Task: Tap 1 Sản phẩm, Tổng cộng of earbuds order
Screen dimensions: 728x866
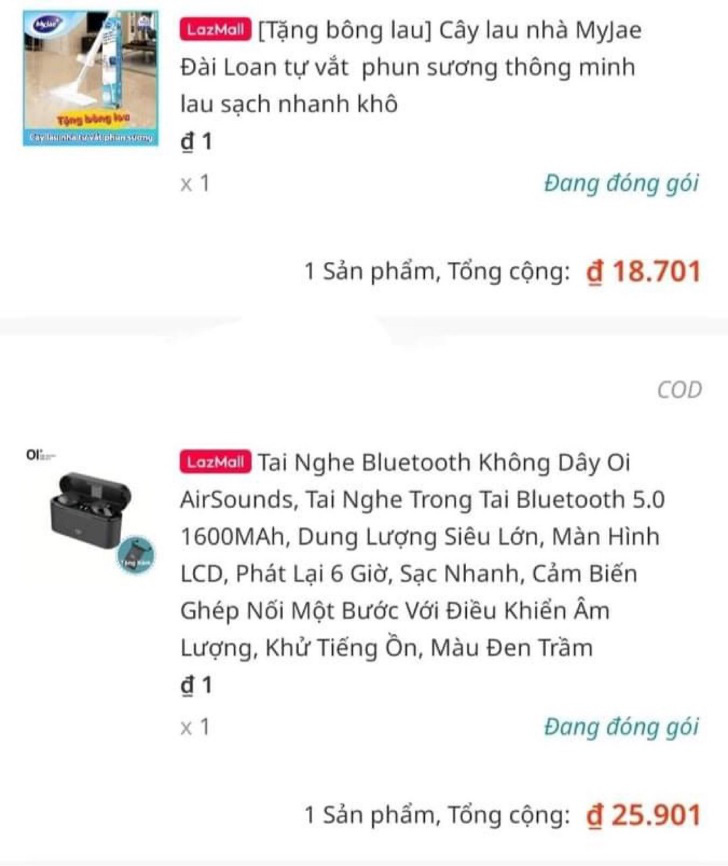Action: pyautogui.click(x=437, y=815)
